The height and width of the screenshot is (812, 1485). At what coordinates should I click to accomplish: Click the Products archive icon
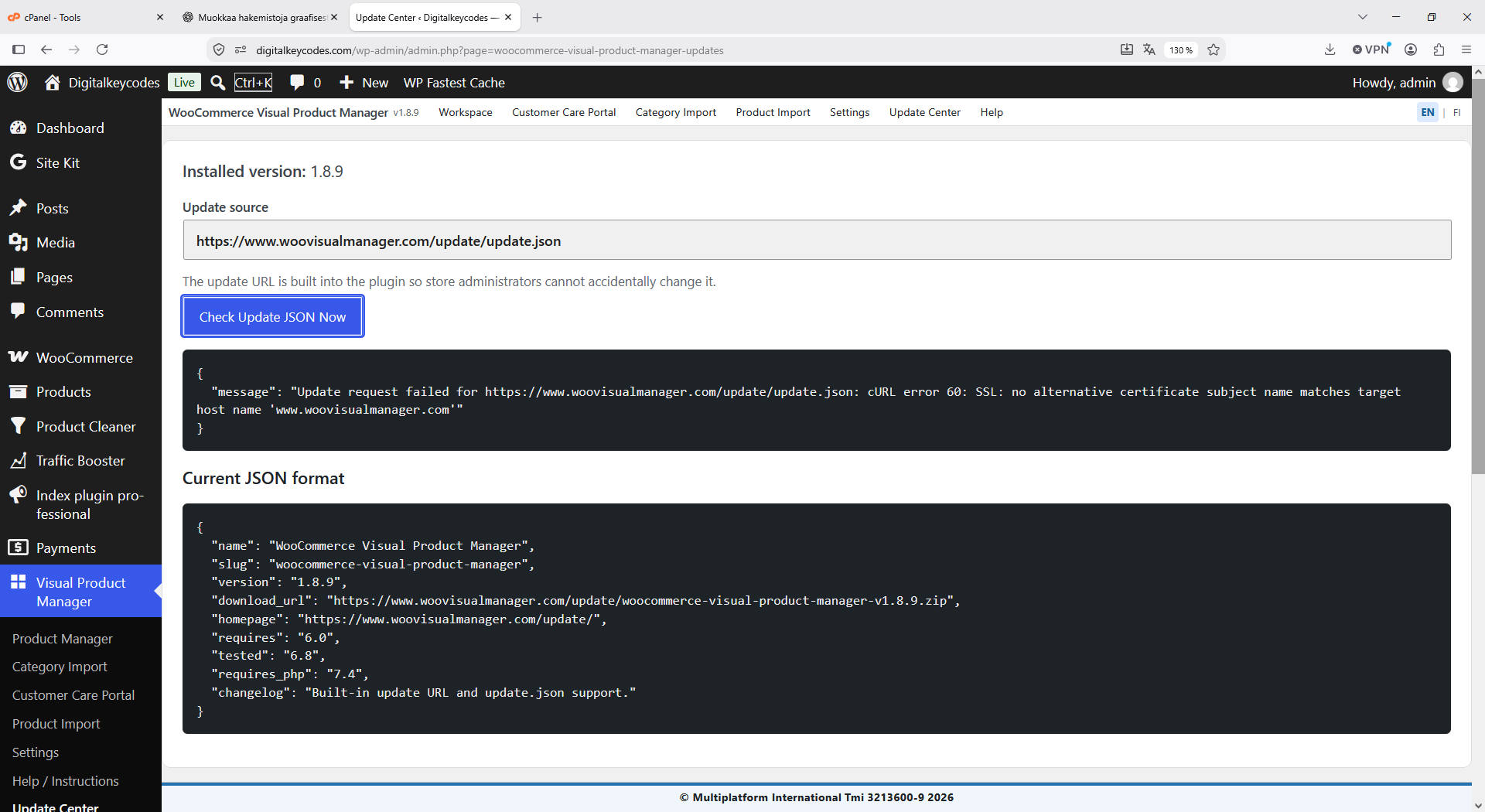coord(18,391)
